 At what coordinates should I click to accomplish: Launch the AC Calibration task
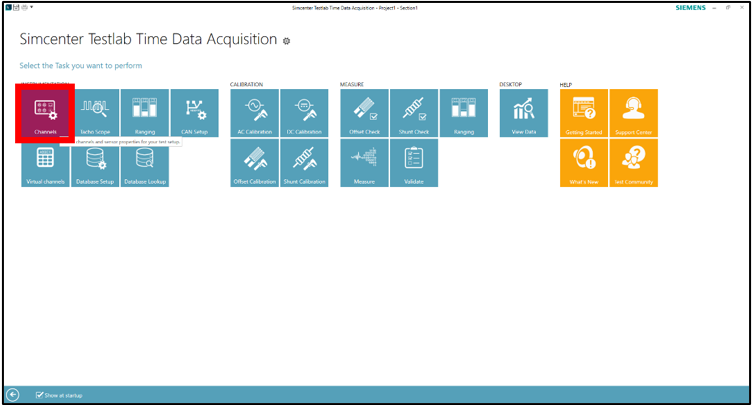(x=255, y=113)
